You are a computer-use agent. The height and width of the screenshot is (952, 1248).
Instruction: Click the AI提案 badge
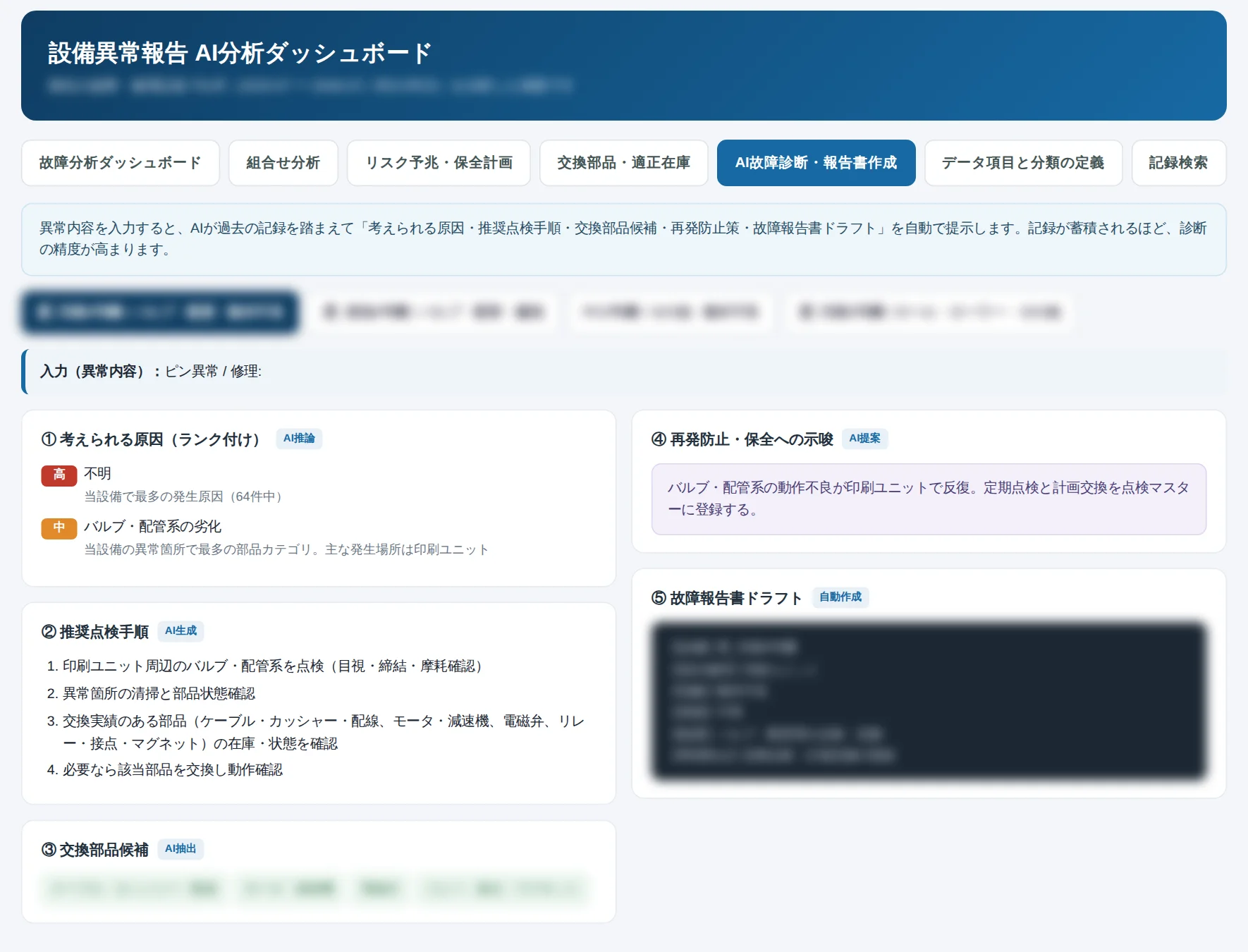point(865,439)
